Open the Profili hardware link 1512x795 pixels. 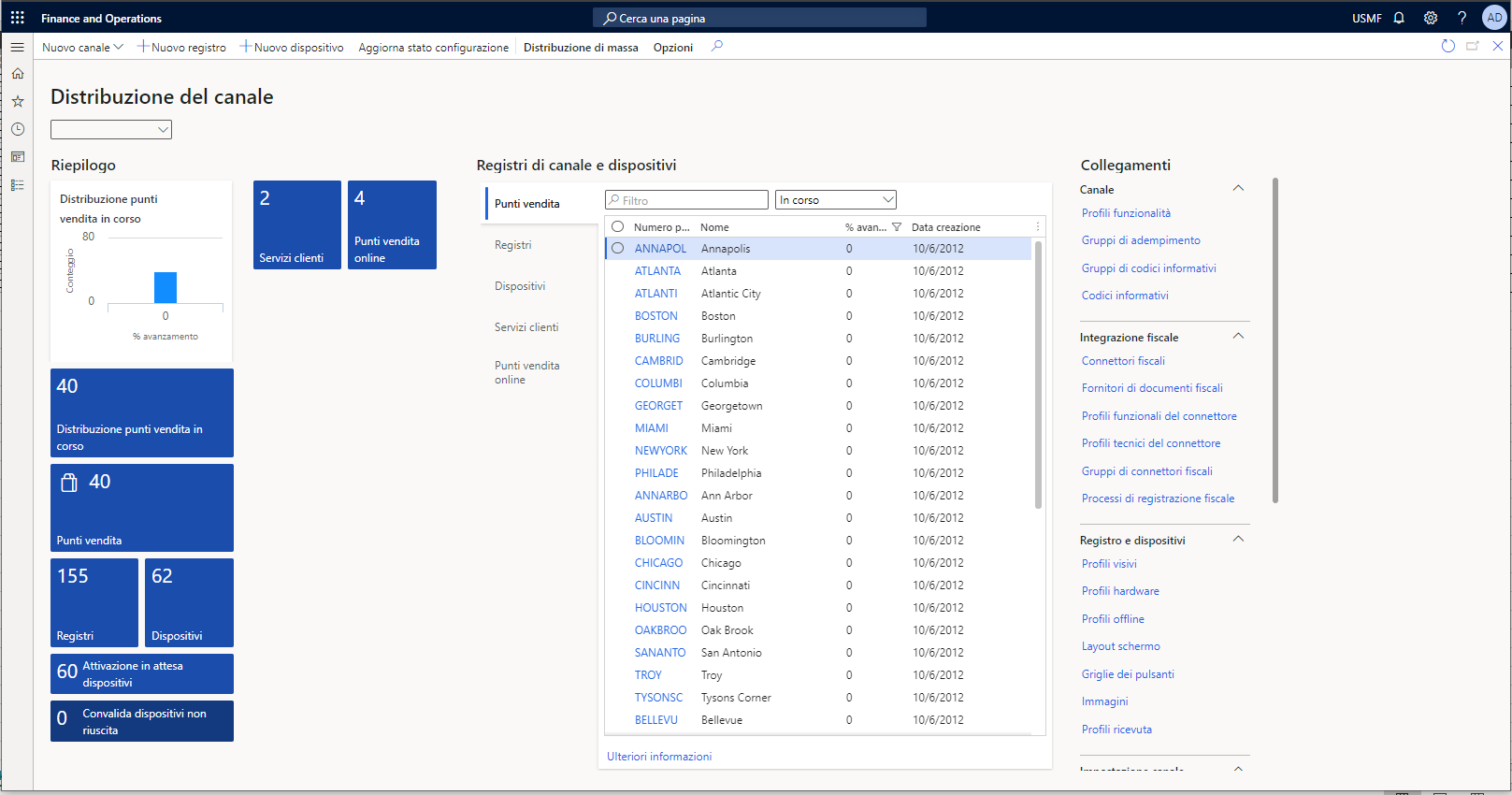click(1120, 591)
